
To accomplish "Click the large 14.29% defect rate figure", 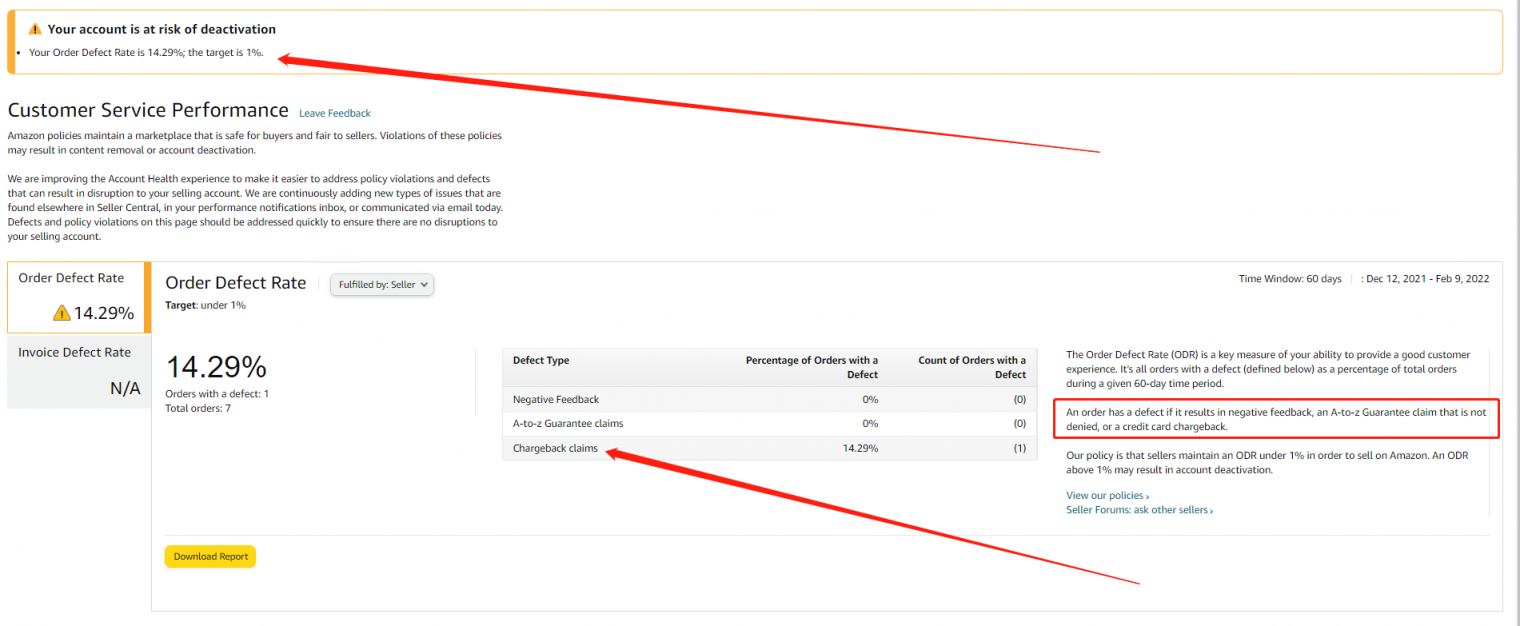I will click(x=216, y=367).
